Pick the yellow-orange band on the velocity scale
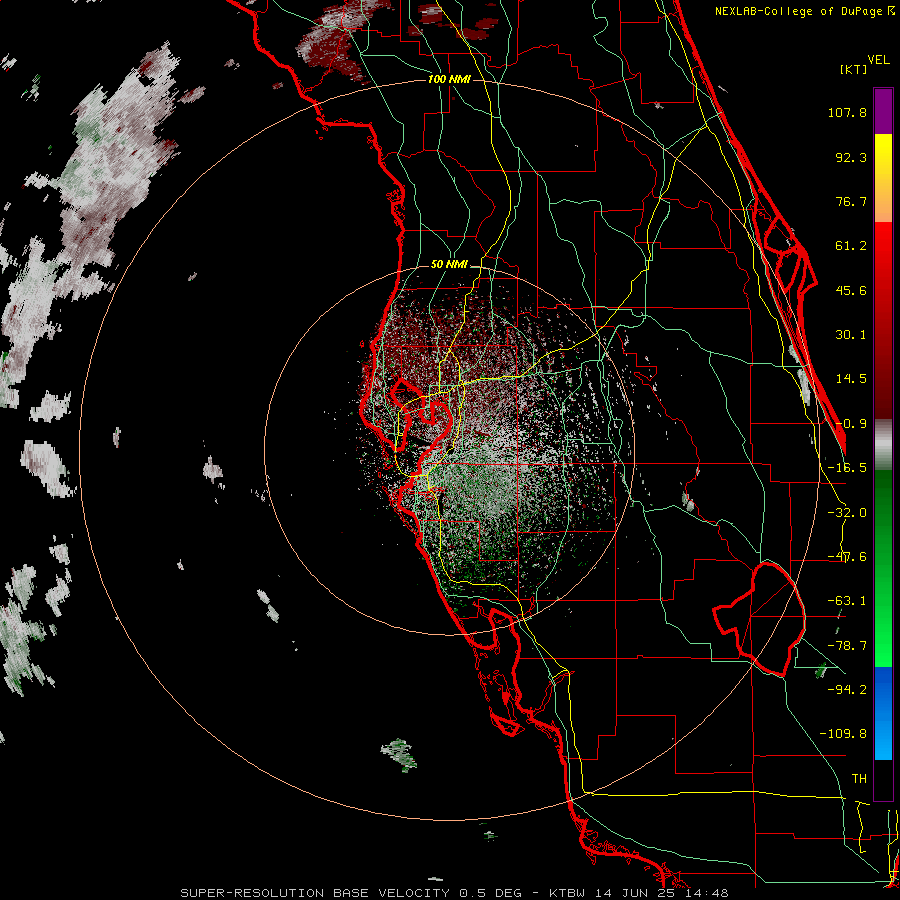The width and height of the screenshot is (900, 900). [883, 178]
